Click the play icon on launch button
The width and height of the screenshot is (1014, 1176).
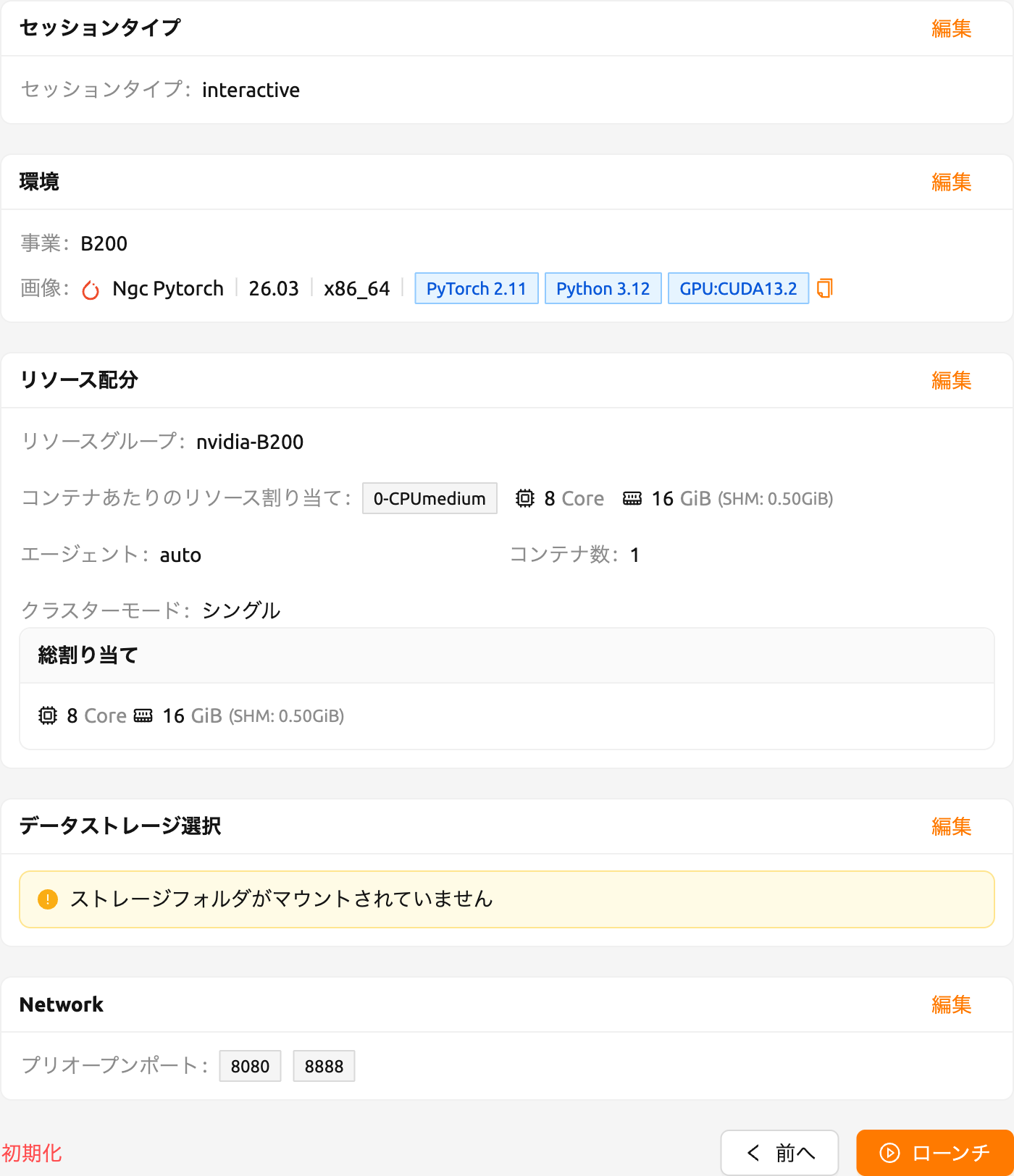click(889, 1153)
